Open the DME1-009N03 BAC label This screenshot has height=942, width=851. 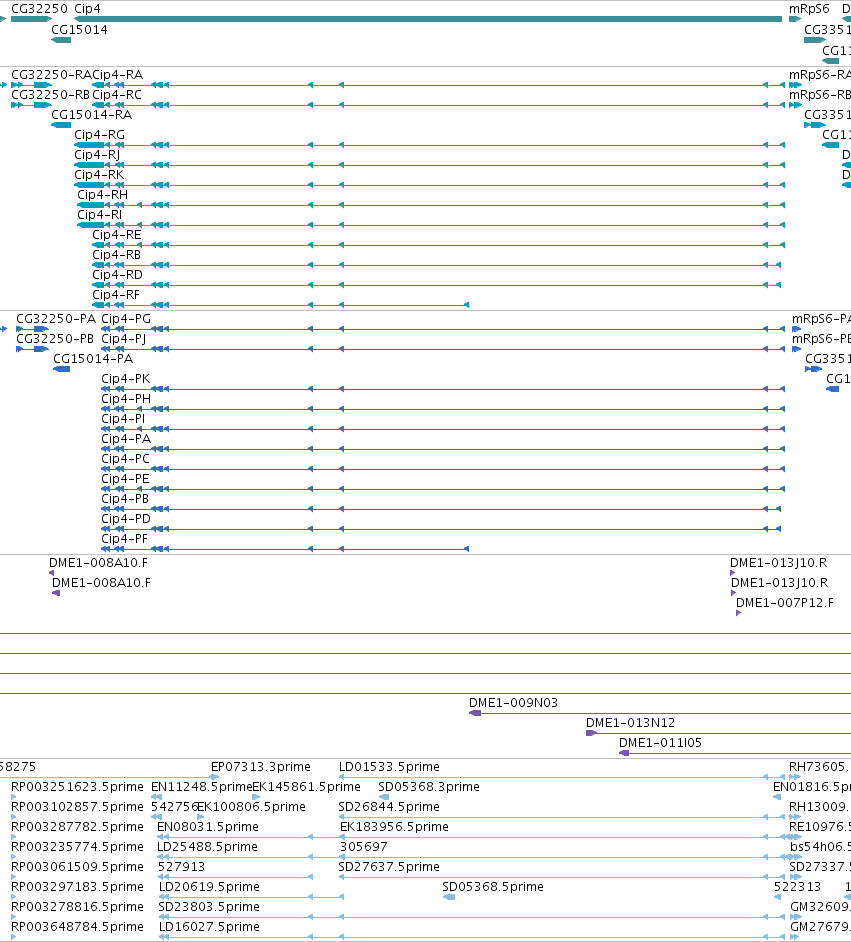coord(513,702)
